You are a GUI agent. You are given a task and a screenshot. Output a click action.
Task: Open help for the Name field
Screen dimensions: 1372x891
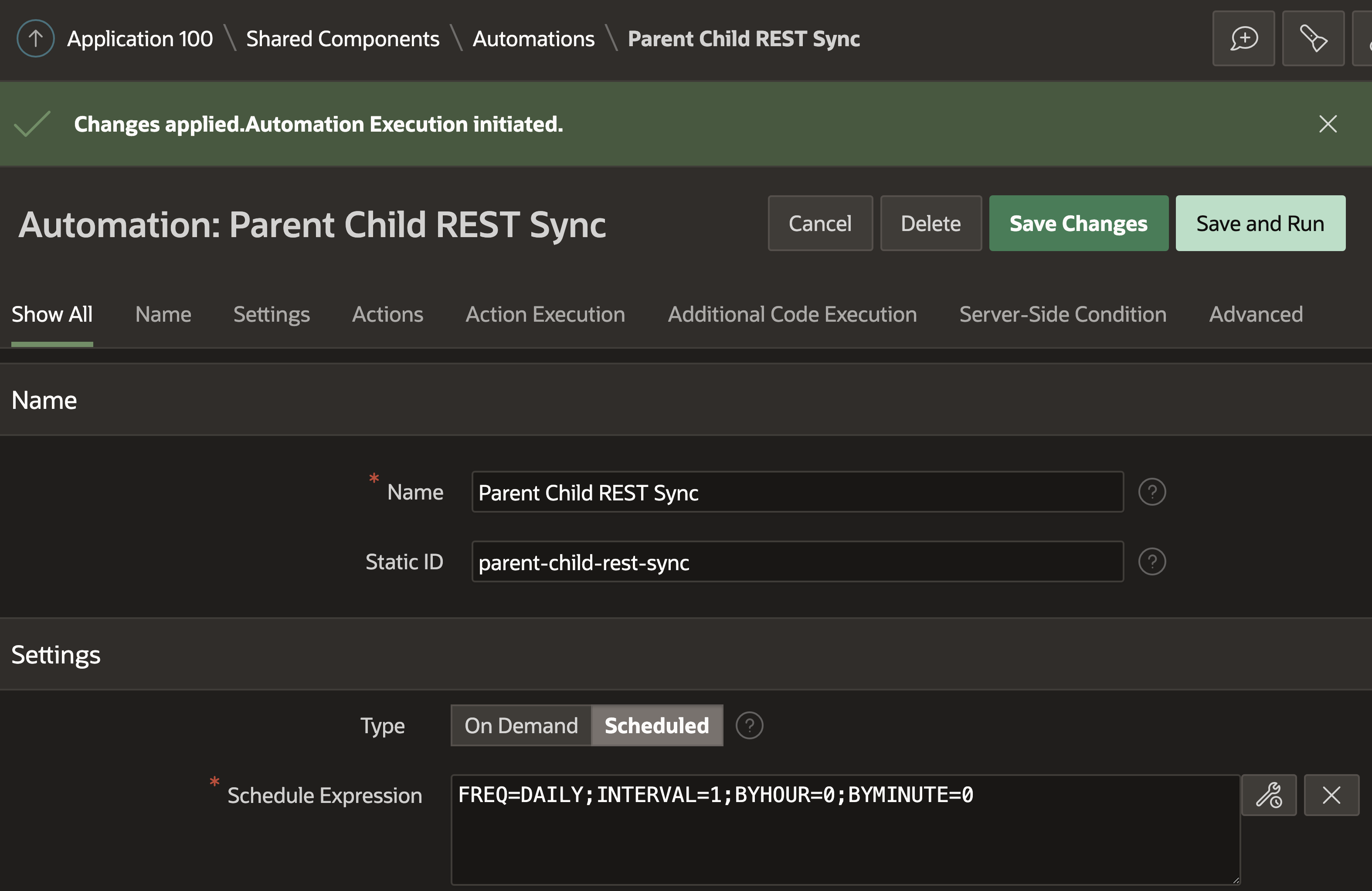(x=1151, y=492)
